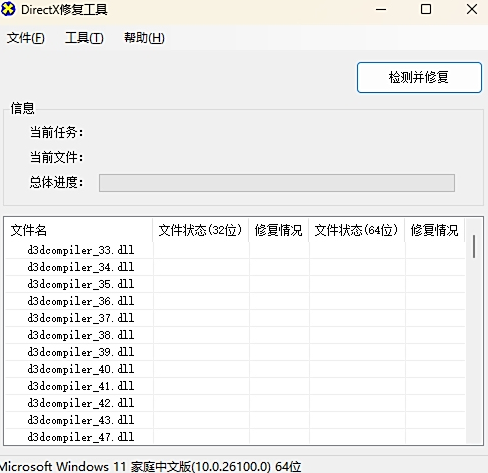The image size is (488, 473).
Task: Close the DirectX修复工具 window
Action: pos(472,9)
